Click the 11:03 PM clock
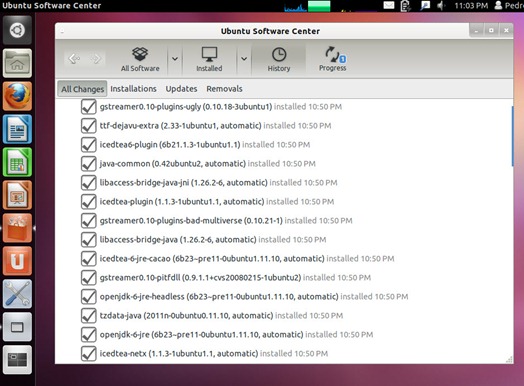The image size is (524, 386). 471,5
